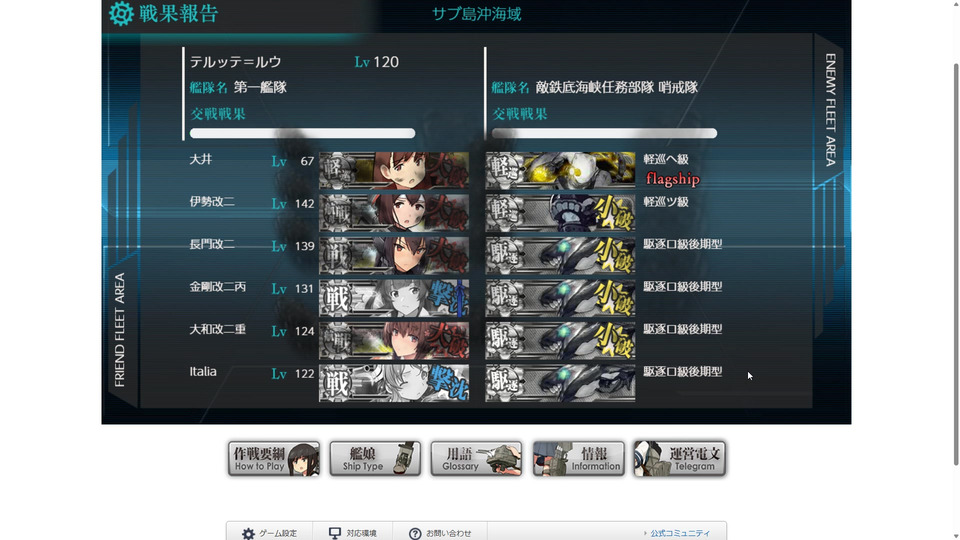Open the 作戦要綱 How to Play button

(274, 459)
